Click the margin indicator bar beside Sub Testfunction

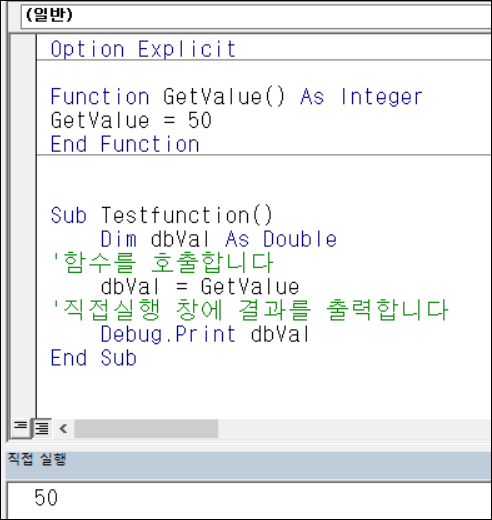point(23,215)
